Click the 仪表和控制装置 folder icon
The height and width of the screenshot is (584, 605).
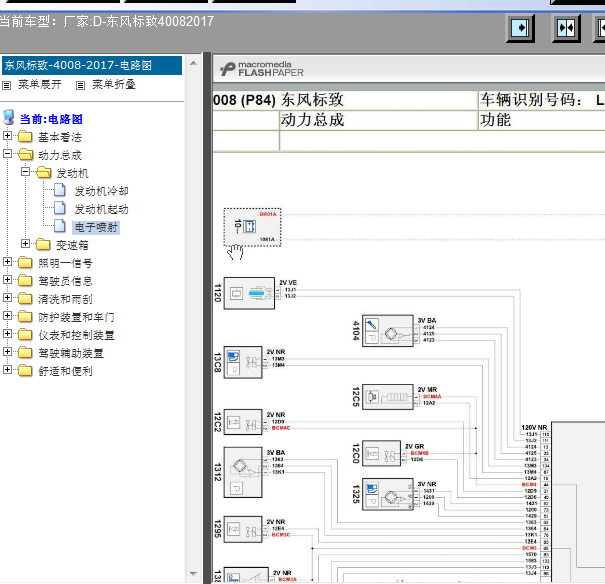(x=25, y=334)
